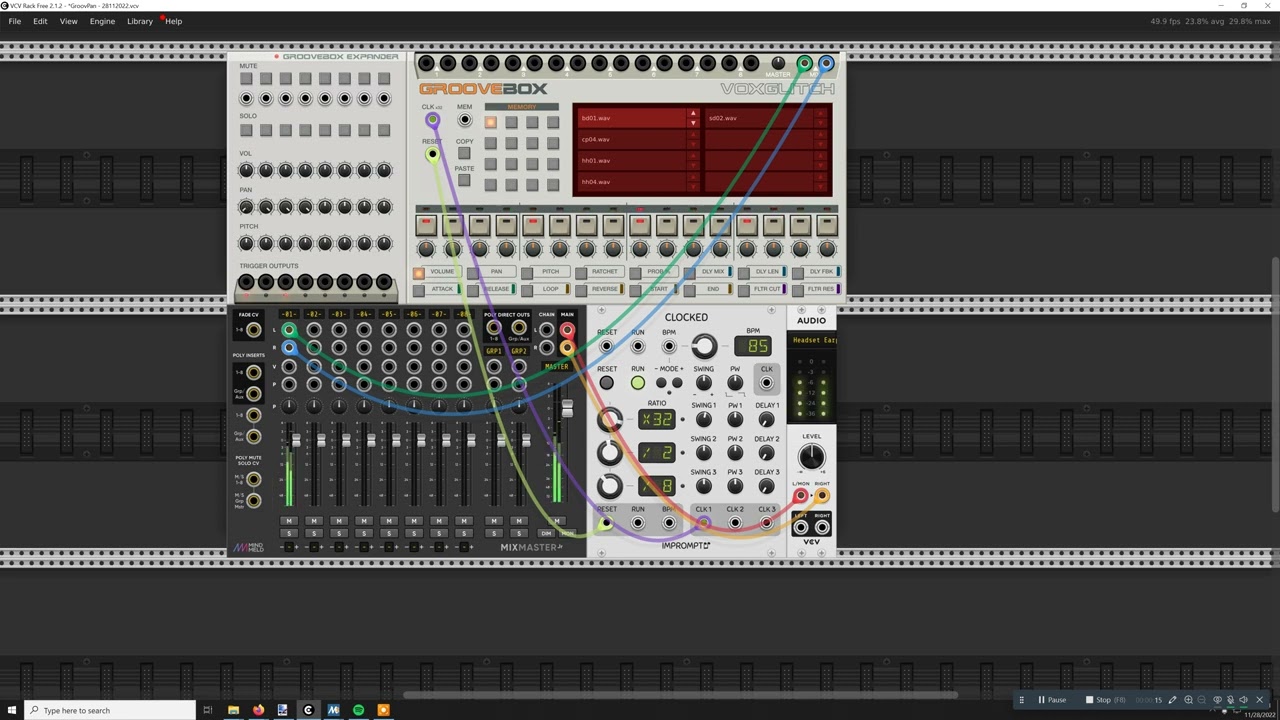The height and width of the screenshot is (720, 1280).
Task: Click the Clocked BPM display showing 85
Action: coord(752,346)
